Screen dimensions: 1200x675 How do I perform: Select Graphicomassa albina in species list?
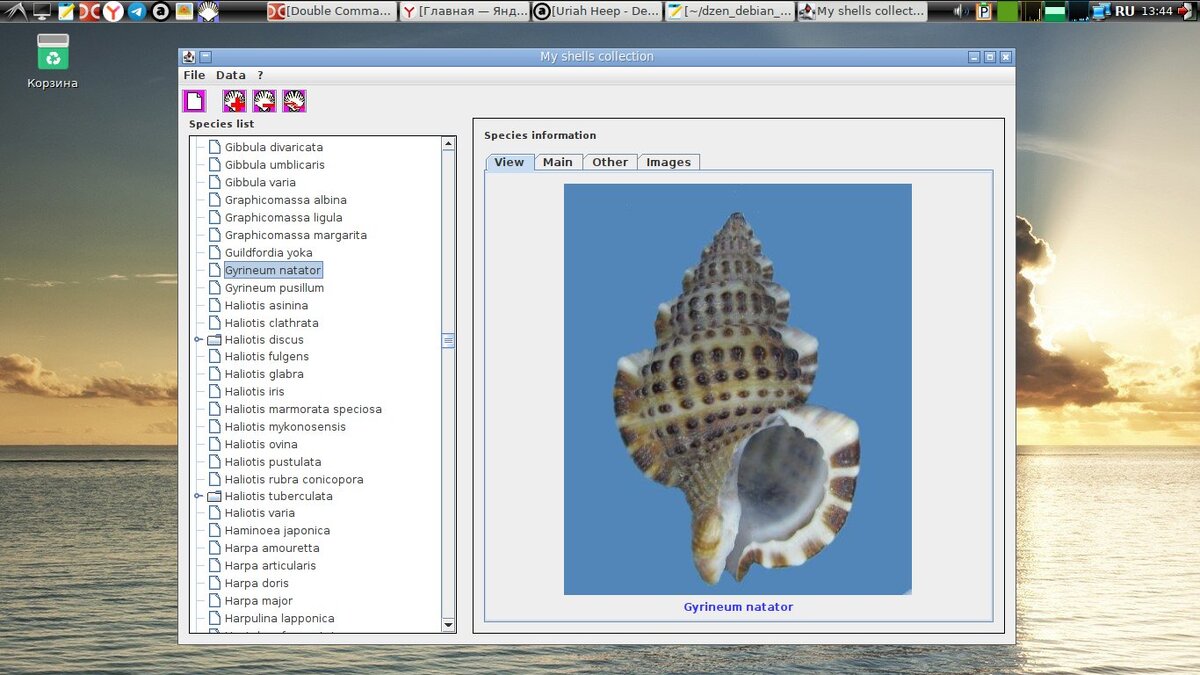pos(286,200)
